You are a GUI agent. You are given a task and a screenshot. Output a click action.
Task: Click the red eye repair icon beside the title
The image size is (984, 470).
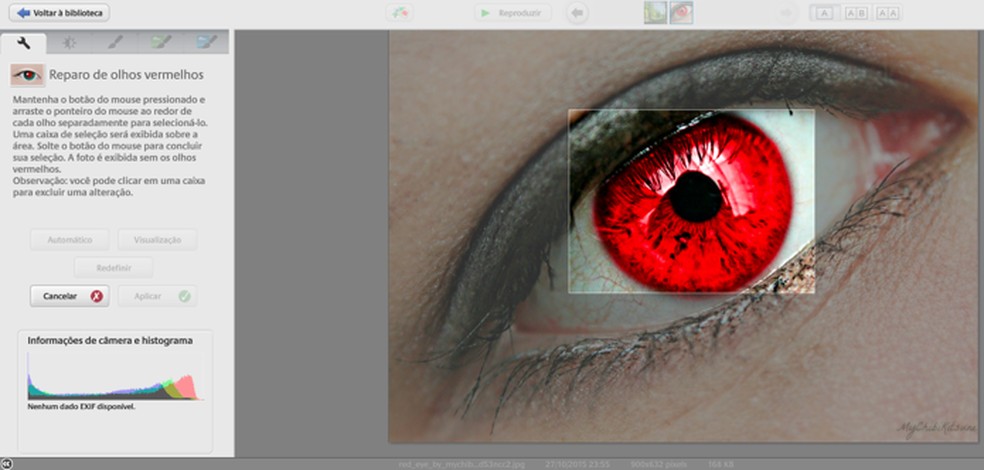[28, 75]
